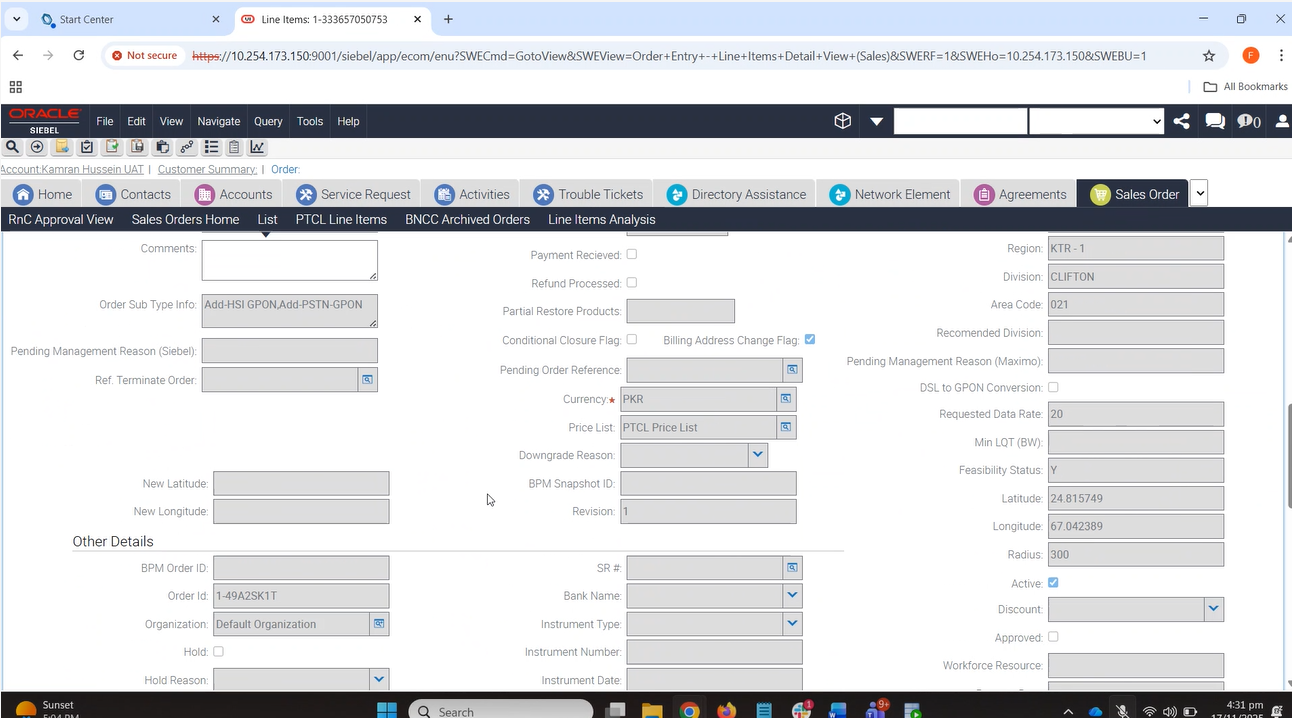The image size is (1292, 718).
Task: Click the magnifying glass search toolbar icon
Action: [x=12, y=147]
